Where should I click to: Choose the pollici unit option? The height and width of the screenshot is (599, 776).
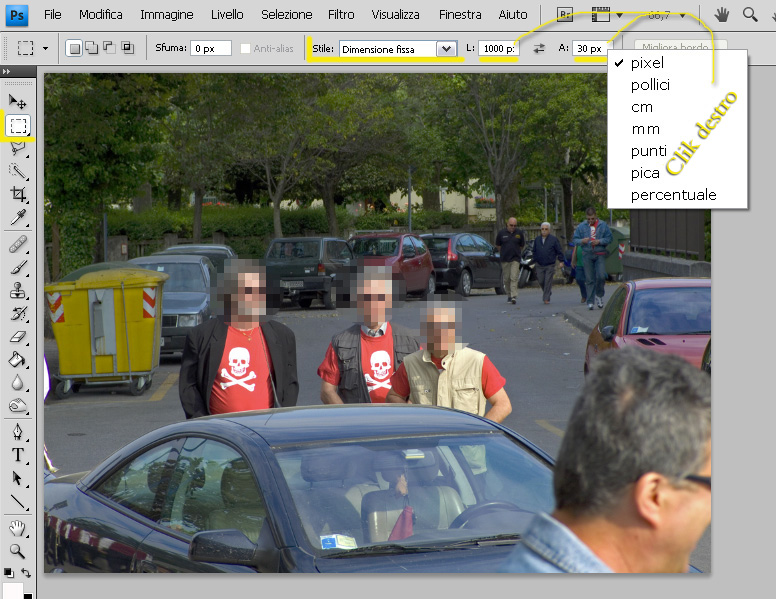coord(650,85)
